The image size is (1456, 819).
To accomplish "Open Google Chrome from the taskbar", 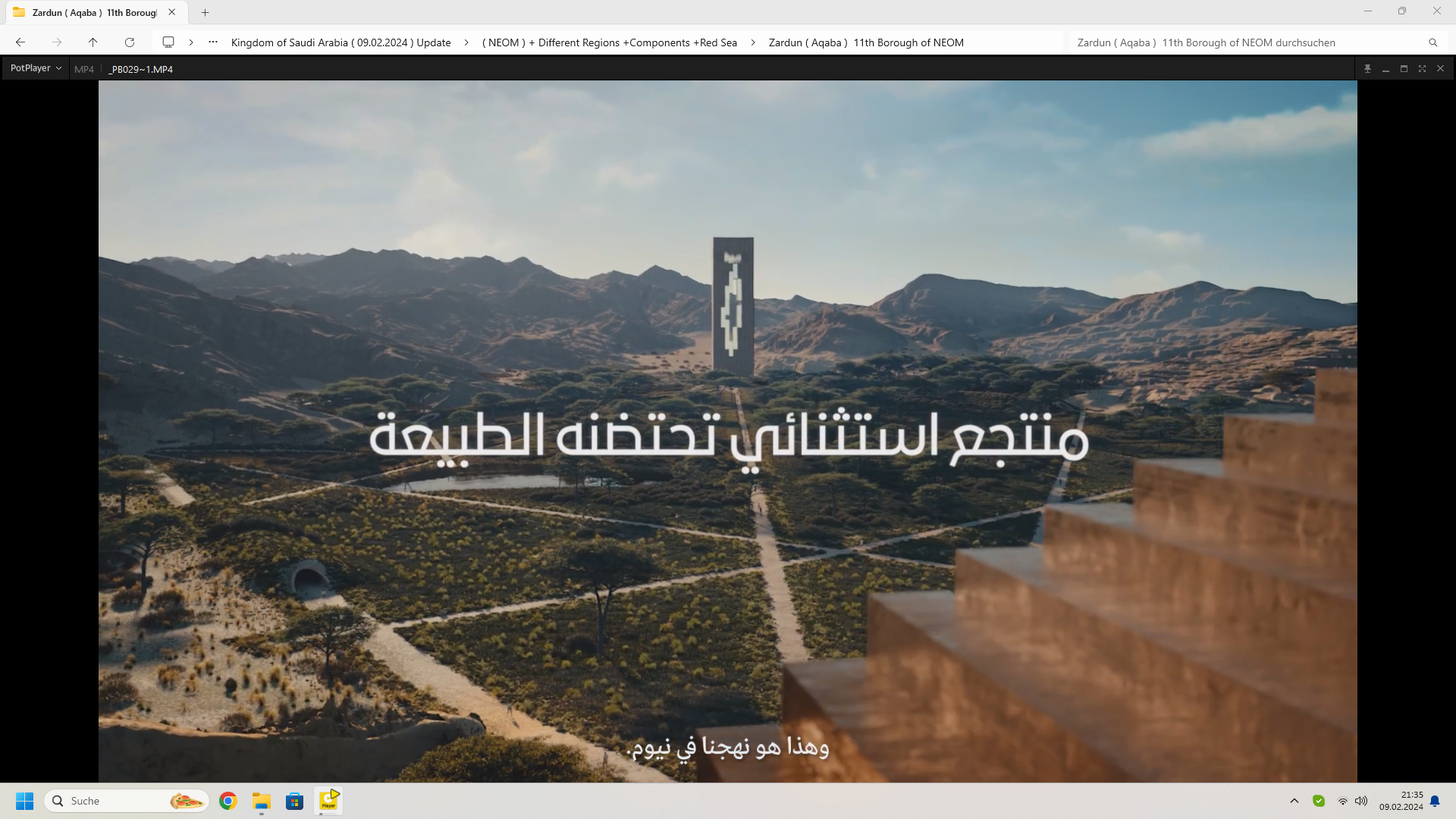I will pos(228,801).
